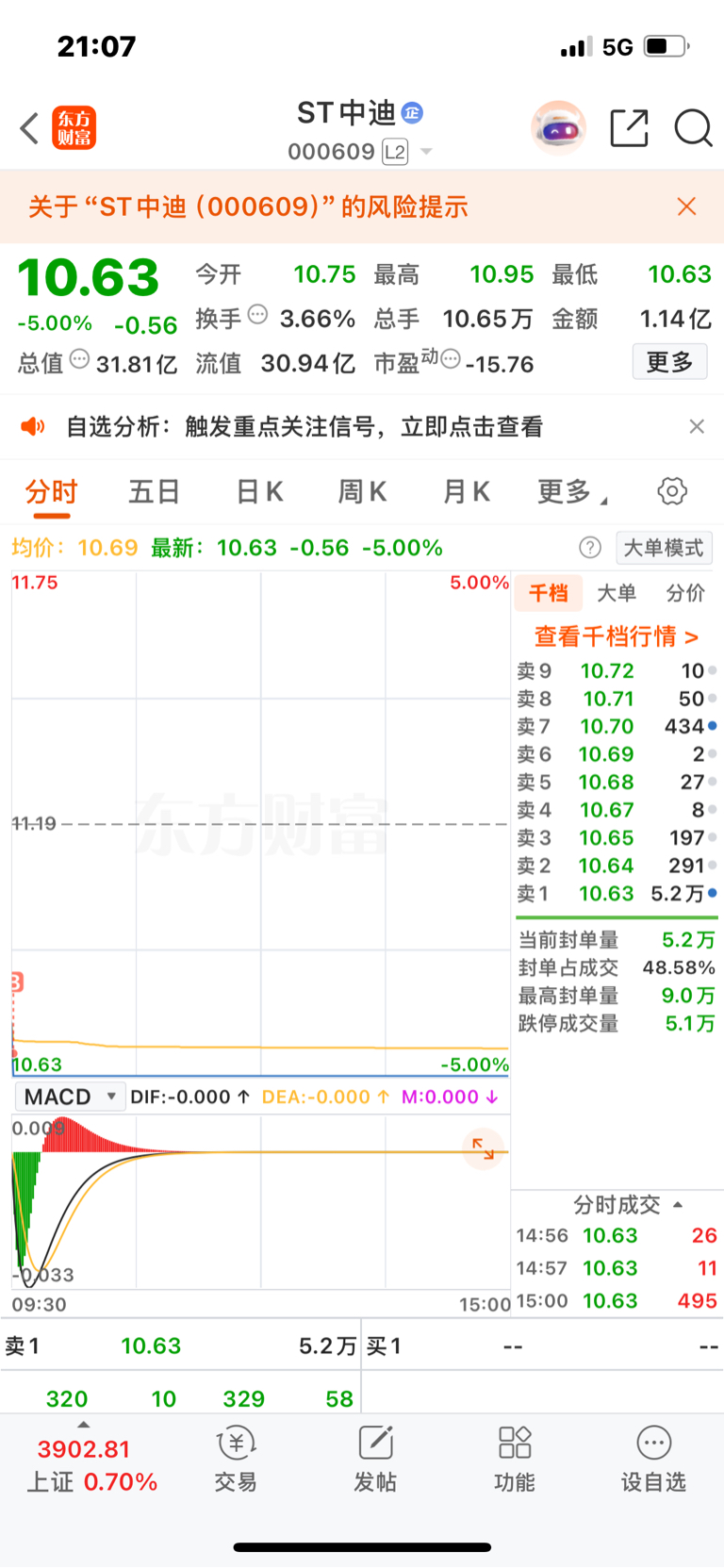
Task: Open the 更多 stats button
Action: pos(669,362)
